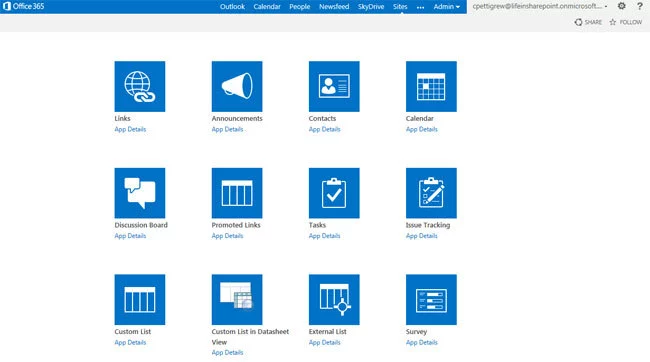650x362 pixels.
Task: Share this site
Action: 588,22
